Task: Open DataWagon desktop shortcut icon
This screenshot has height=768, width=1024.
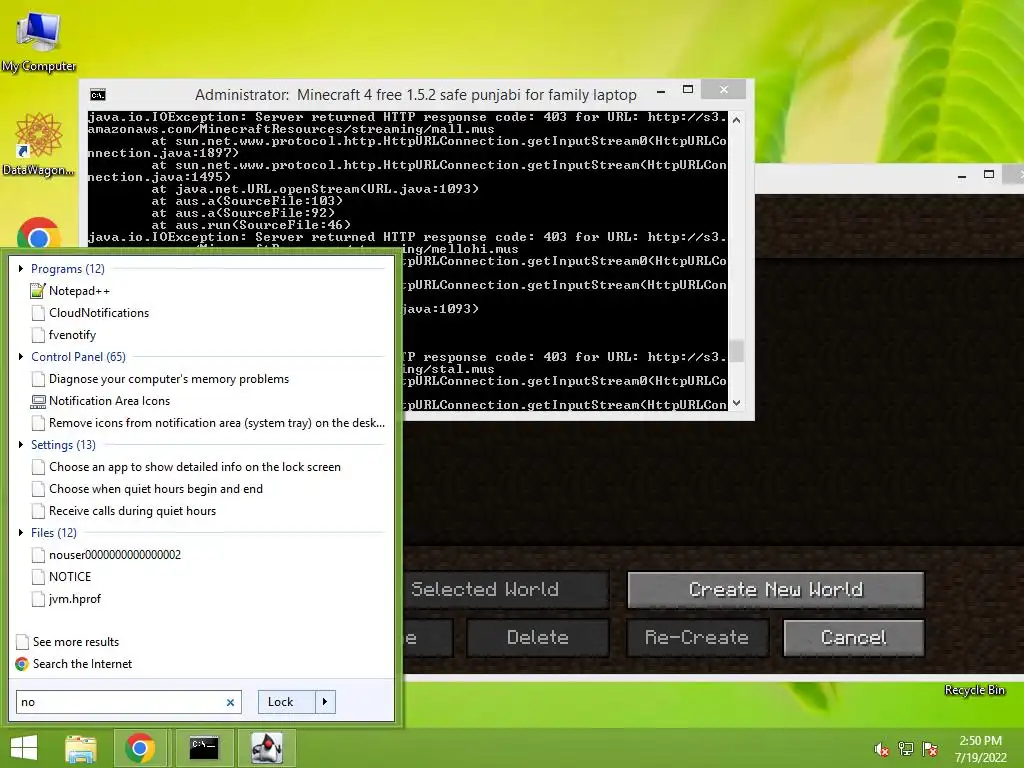Action: pos(38,144)
